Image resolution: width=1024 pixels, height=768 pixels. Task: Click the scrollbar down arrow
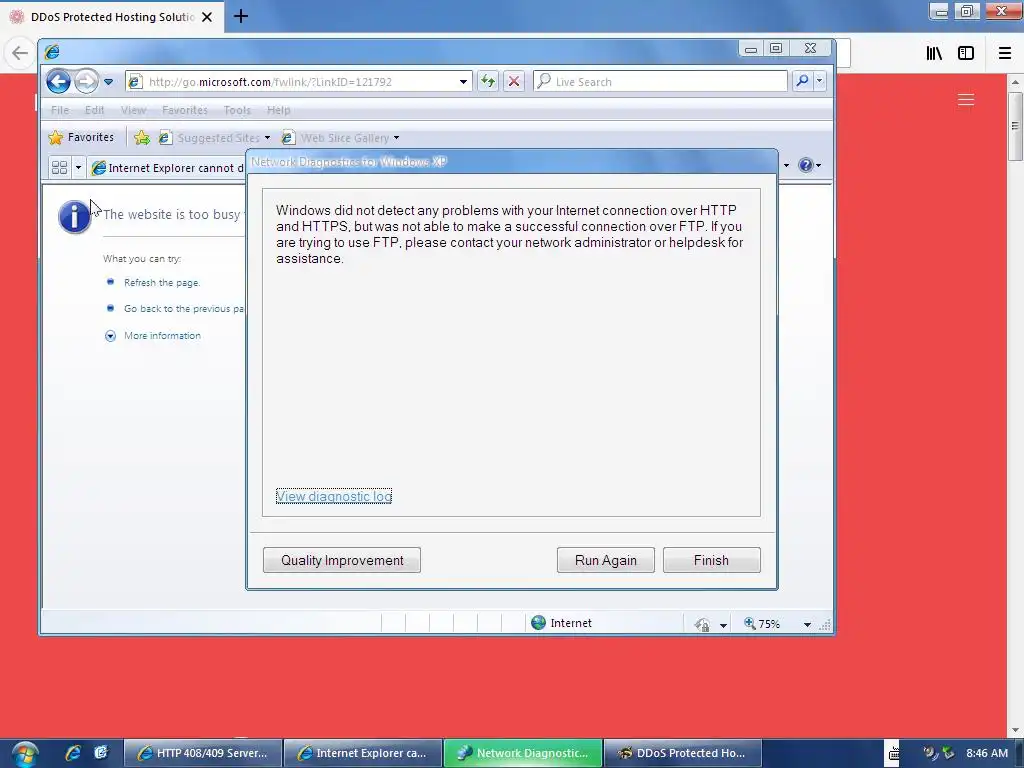1015,730
